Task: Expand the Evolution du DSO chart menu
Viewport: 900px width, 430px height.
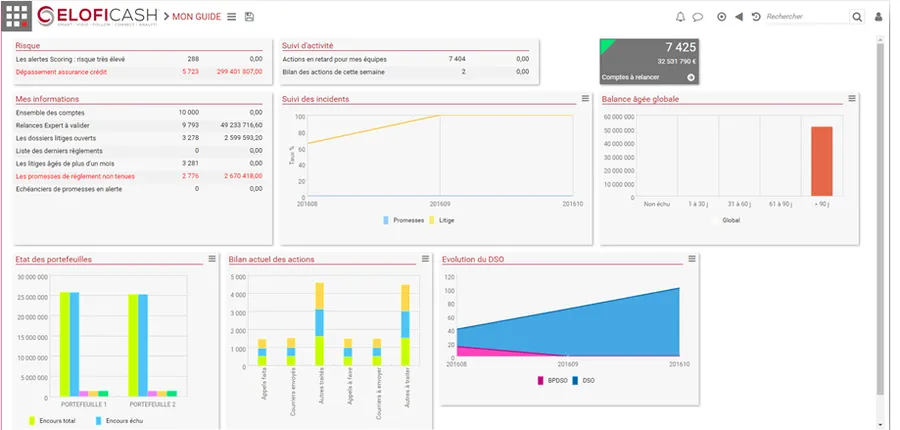Action: pos(692,259)
